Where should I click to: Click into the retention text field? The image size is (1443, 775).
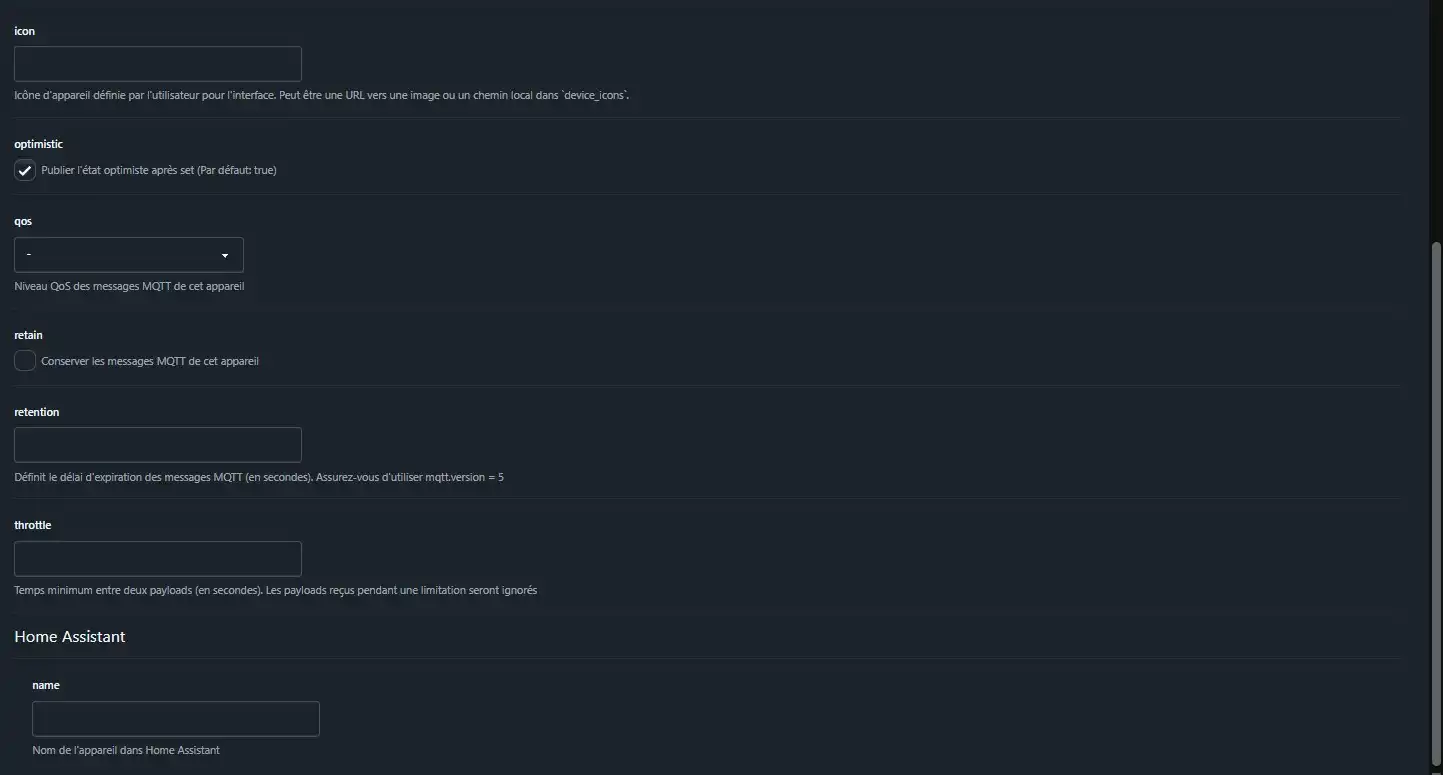(x=158, y=445)
